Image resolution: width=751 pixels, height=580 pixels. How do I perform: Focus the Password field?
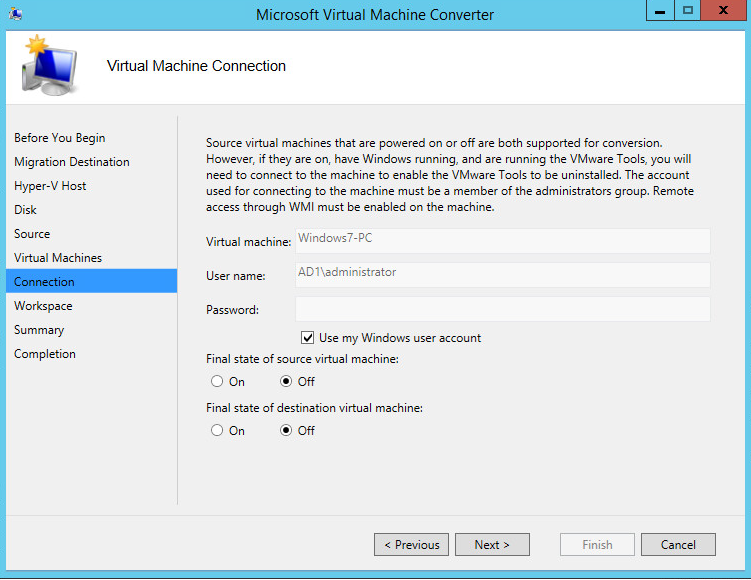(x=503, y=309)
